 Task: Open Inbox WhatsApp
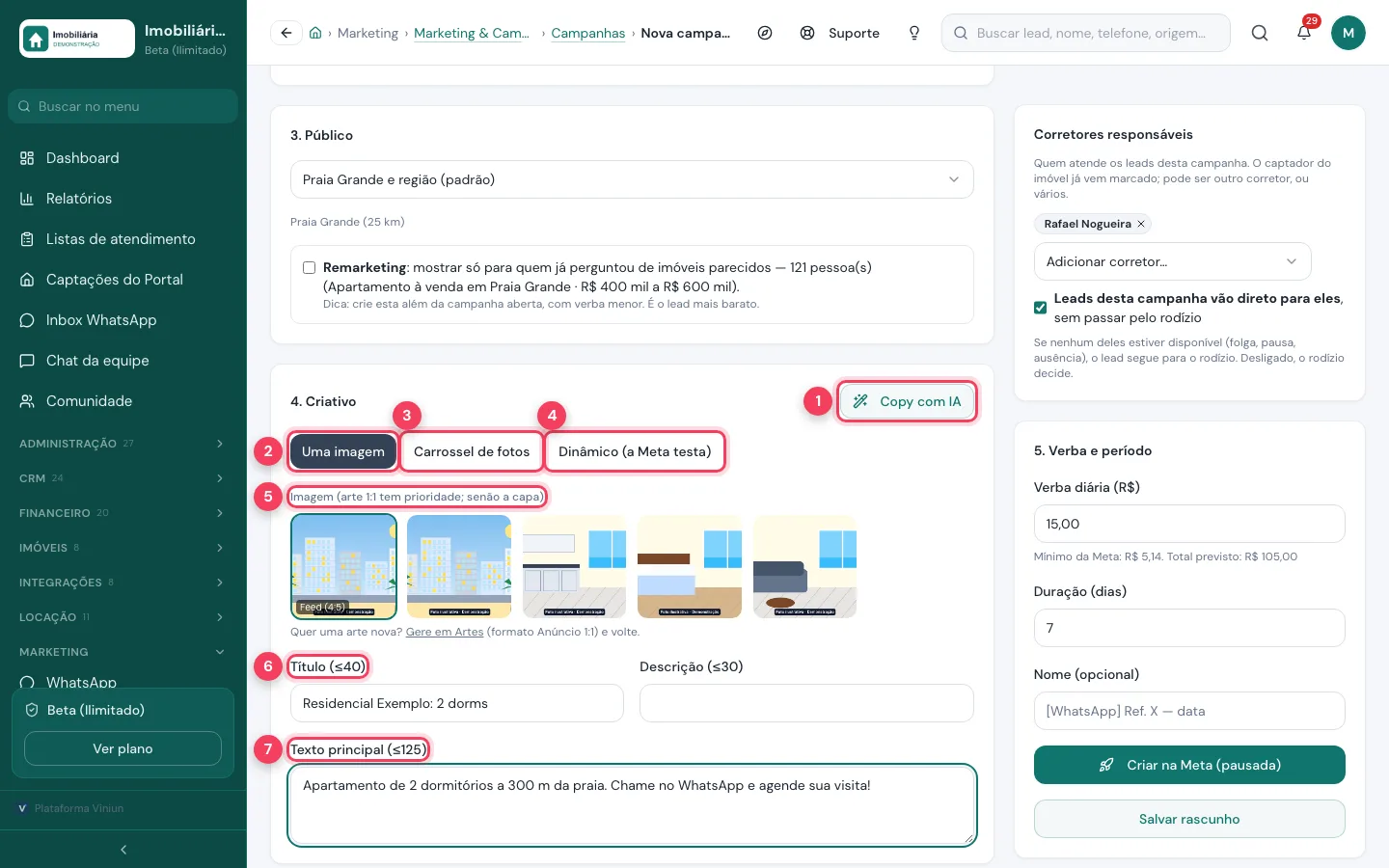[123, 320]
